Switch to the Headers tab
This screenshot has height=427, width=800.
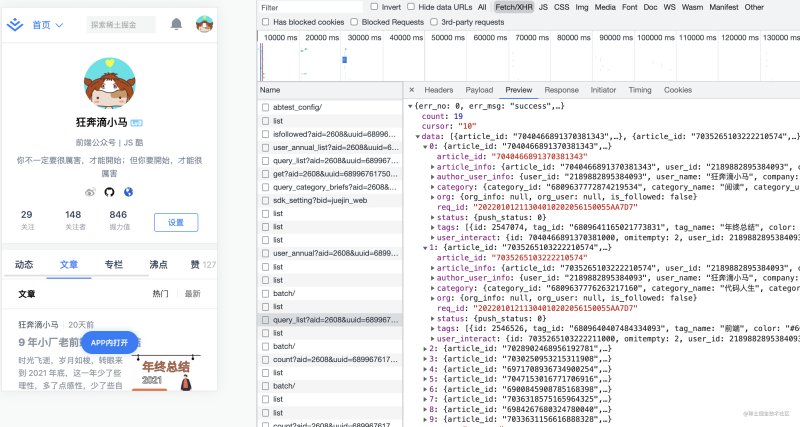tap(439, 90)
